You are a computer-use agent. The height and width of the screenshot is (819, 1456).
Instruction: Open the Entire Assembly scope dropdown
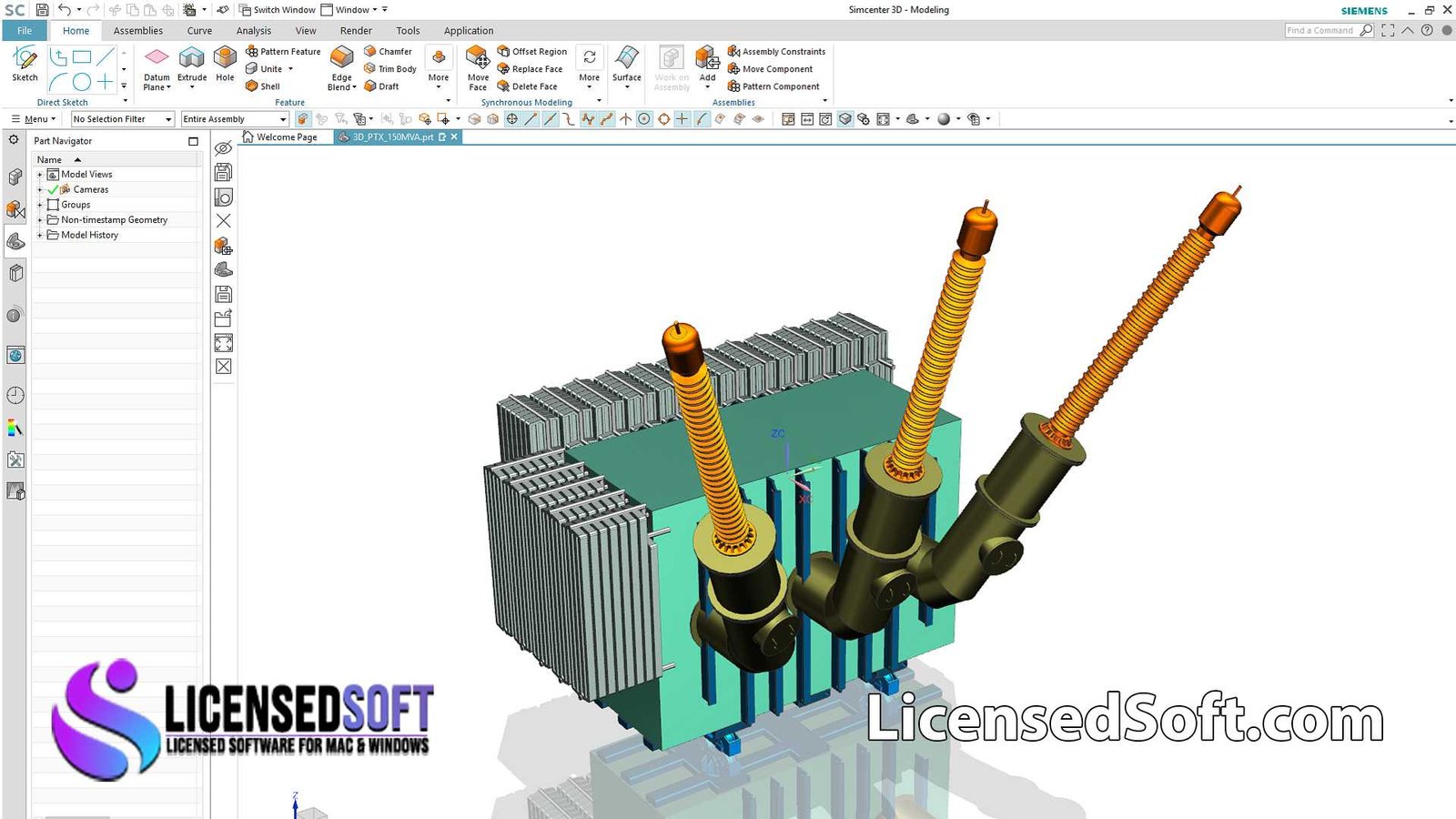235,118
